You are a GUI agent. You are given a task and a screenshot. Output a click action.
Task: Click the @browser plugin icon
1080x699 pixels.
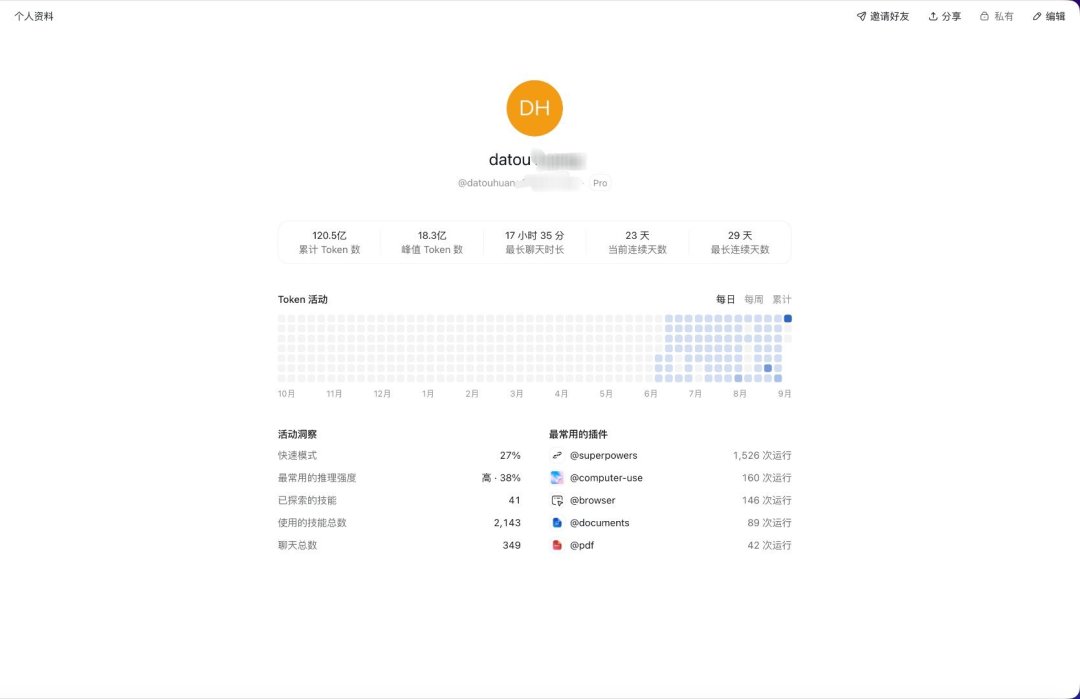[x=557, y=501]
